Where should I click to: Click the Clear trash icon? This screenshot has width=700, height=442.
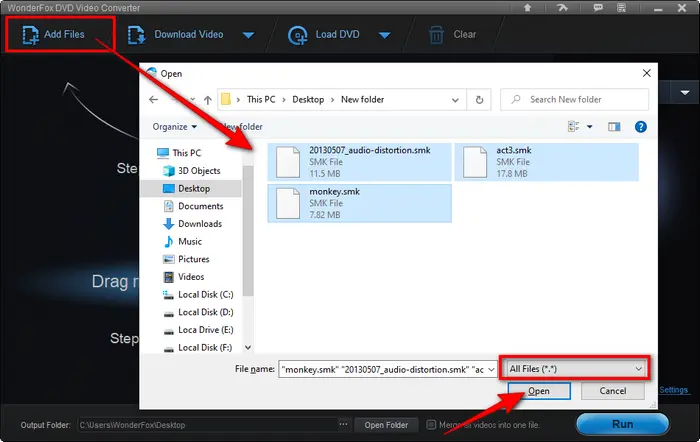[x=436, y=35]
